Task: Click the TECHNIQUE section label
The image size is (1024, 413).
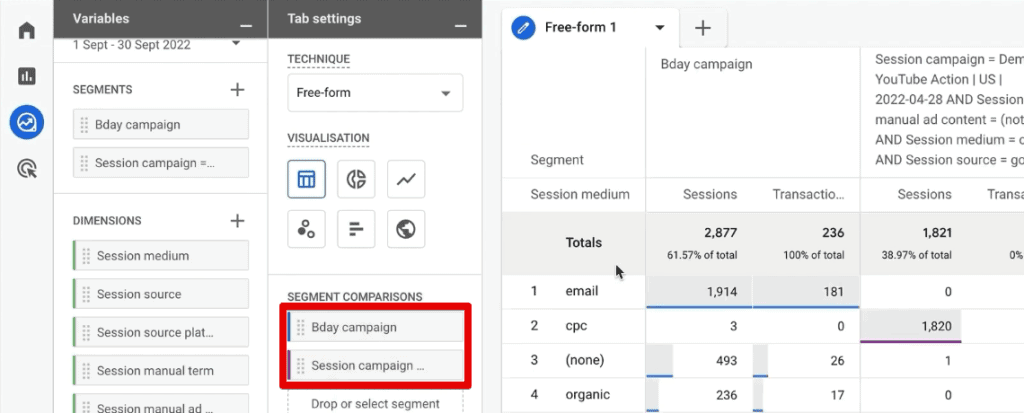Action: pos(319,59)
